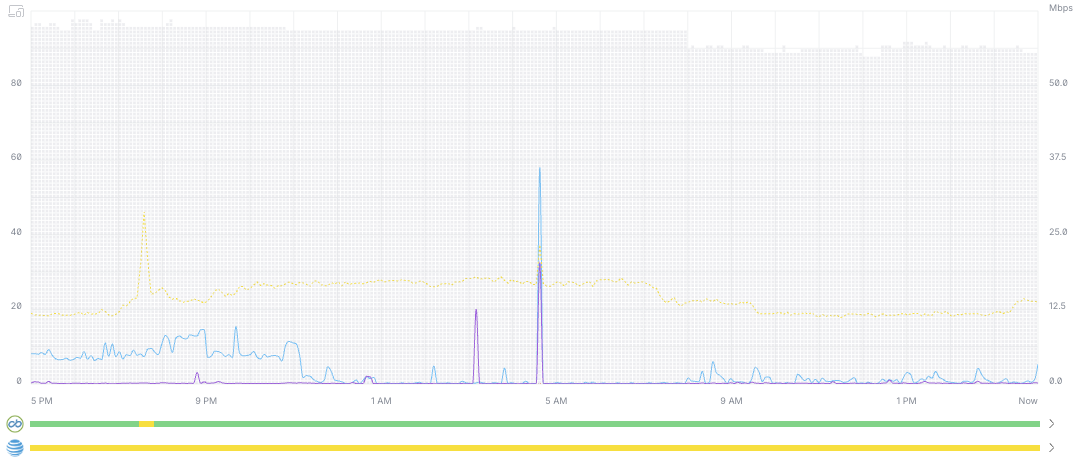This screenshot has width=1080, height=462.
Task: Select the AT&T globe icon
Action: 15,448
